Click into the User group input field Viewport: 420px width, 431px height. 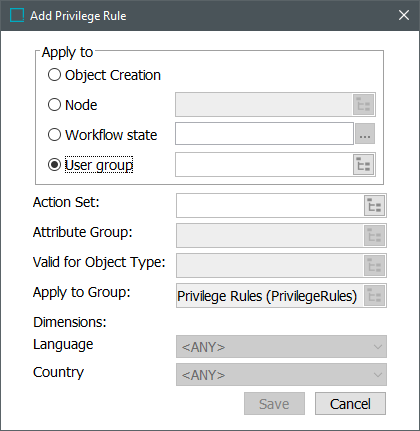point(264,165)
